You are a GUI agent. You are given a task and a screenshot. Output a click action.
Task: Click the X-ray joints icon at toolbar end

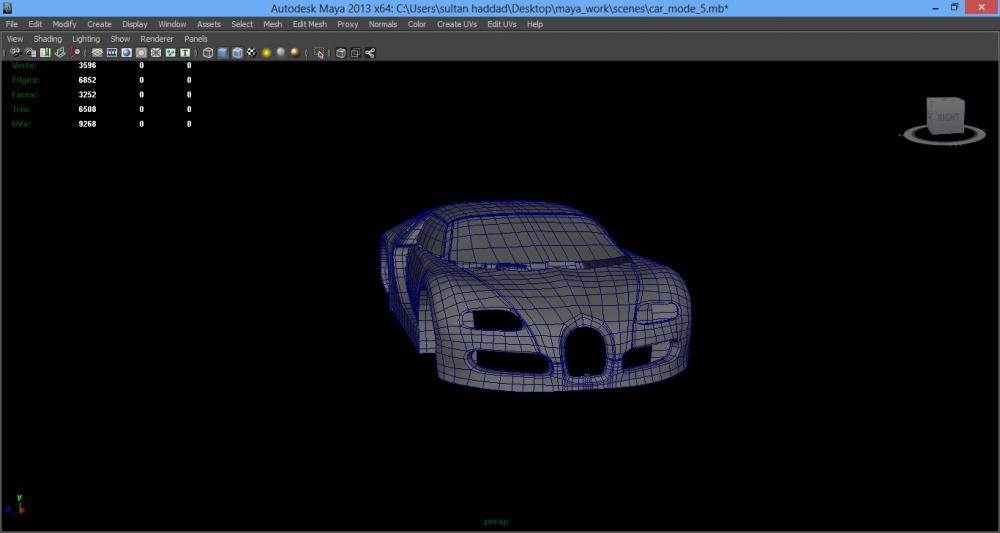369,53
